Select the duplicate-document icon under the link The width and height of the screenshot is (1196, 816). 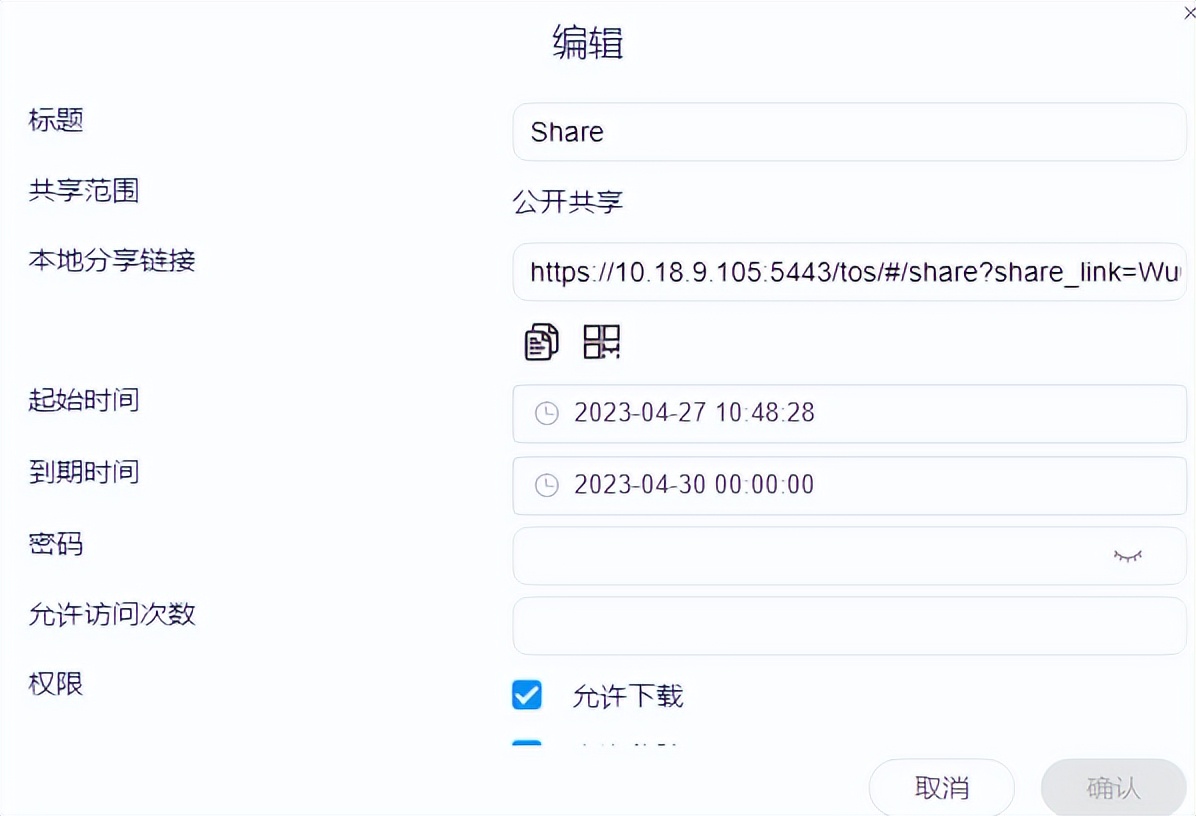[x=541, y=342]
